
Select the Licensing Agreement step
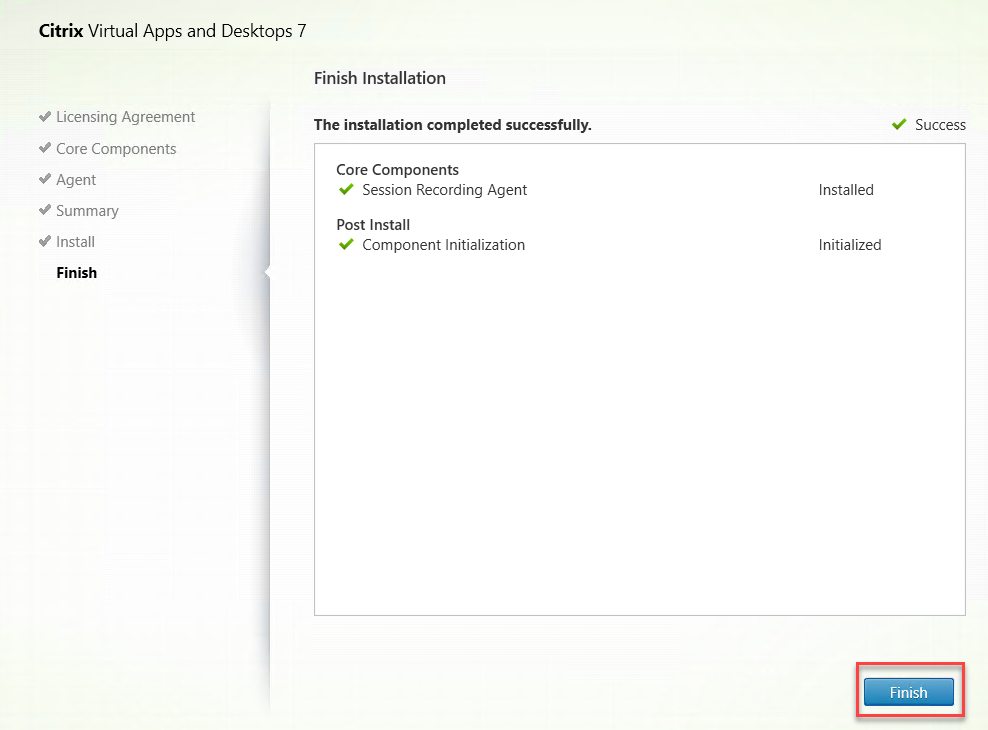click(125, 117)
